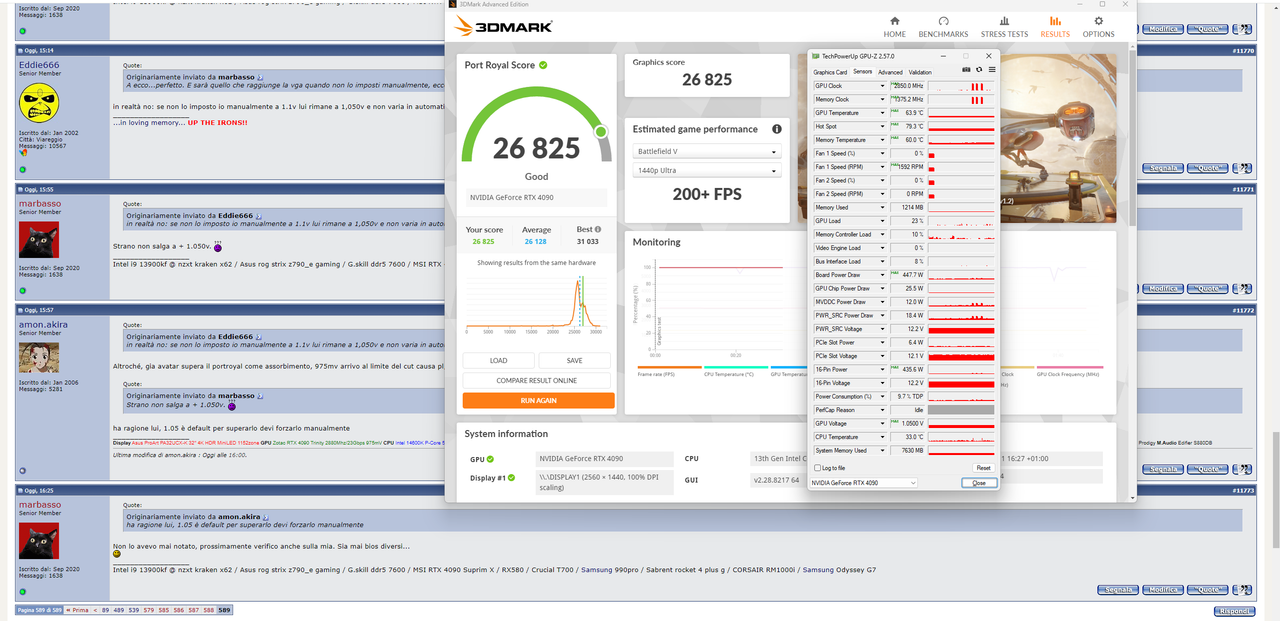Click post number #11770 link

click(x=1243, y=50)
